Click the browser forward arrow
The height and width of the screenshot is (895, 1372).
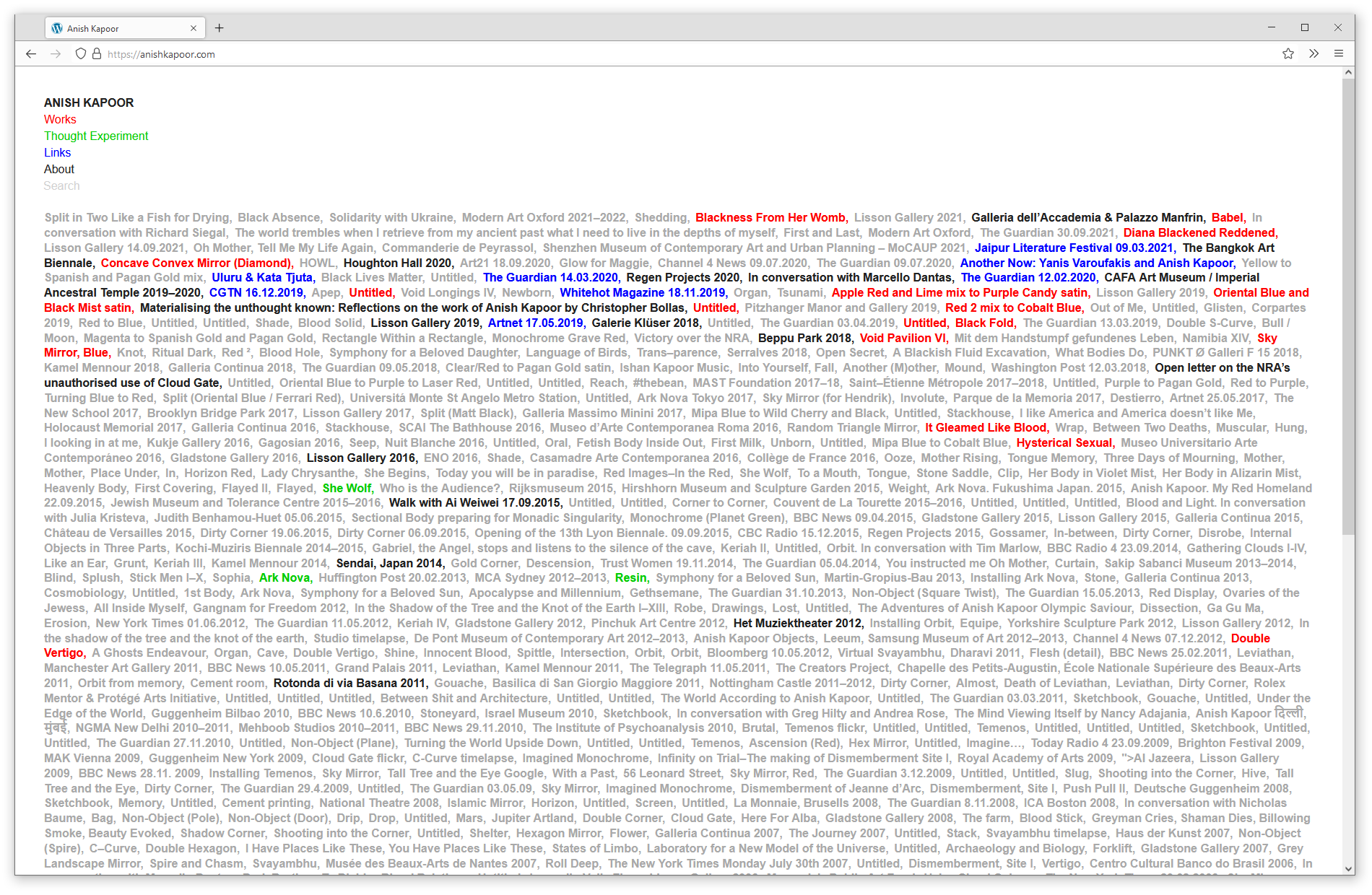click(x=56, y=54)
